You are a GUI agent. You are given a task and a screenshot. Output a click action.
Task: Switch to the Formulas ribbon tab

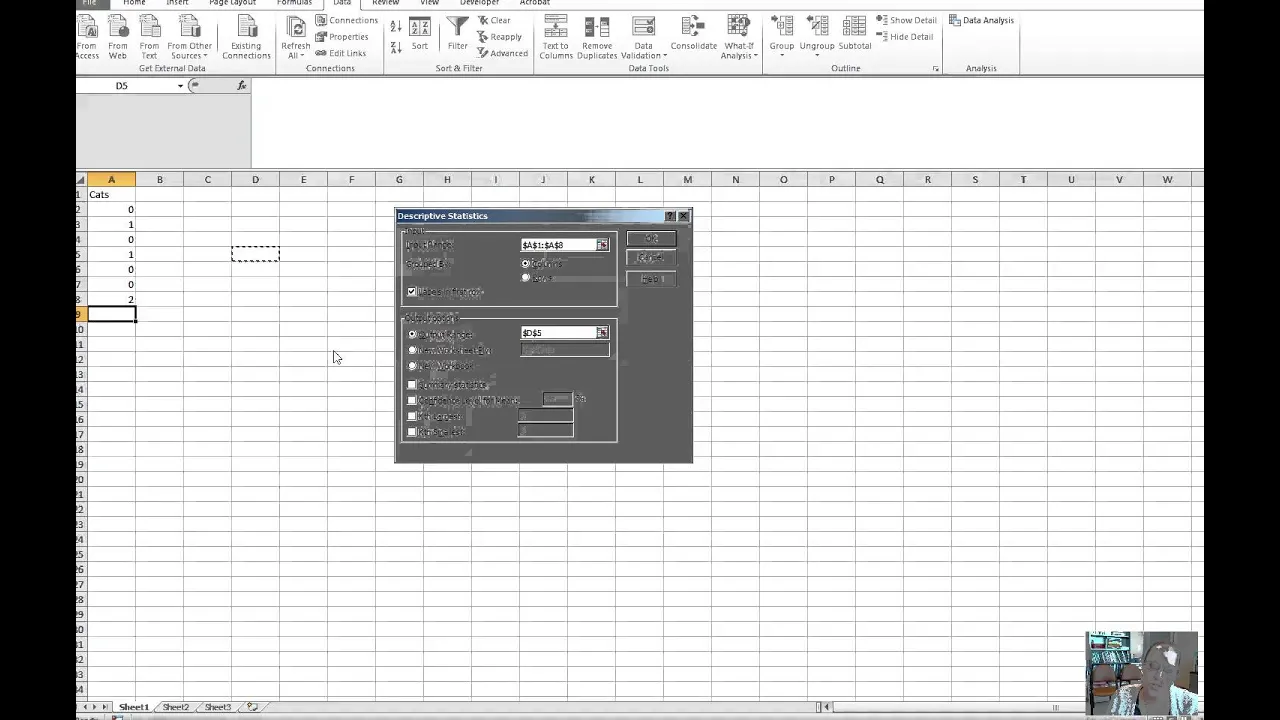[x=294, y=3]
